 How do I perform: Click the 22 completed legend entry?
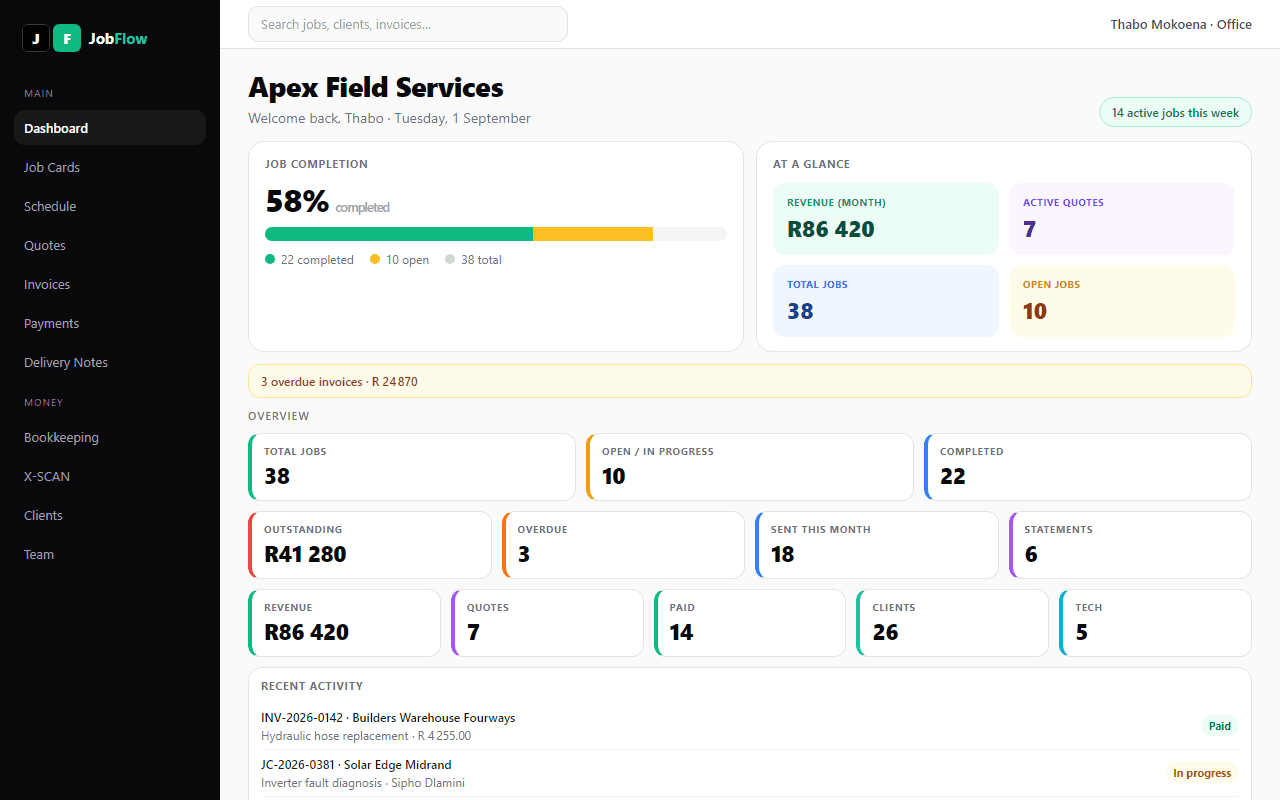point(309,260)
